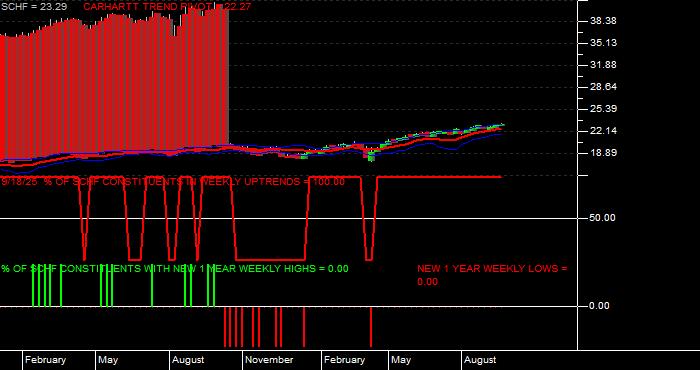Click the 28.64 price axis value
The width and height of the screenshot is (700, 370).
pyautogui.click(x=603, y=87)
